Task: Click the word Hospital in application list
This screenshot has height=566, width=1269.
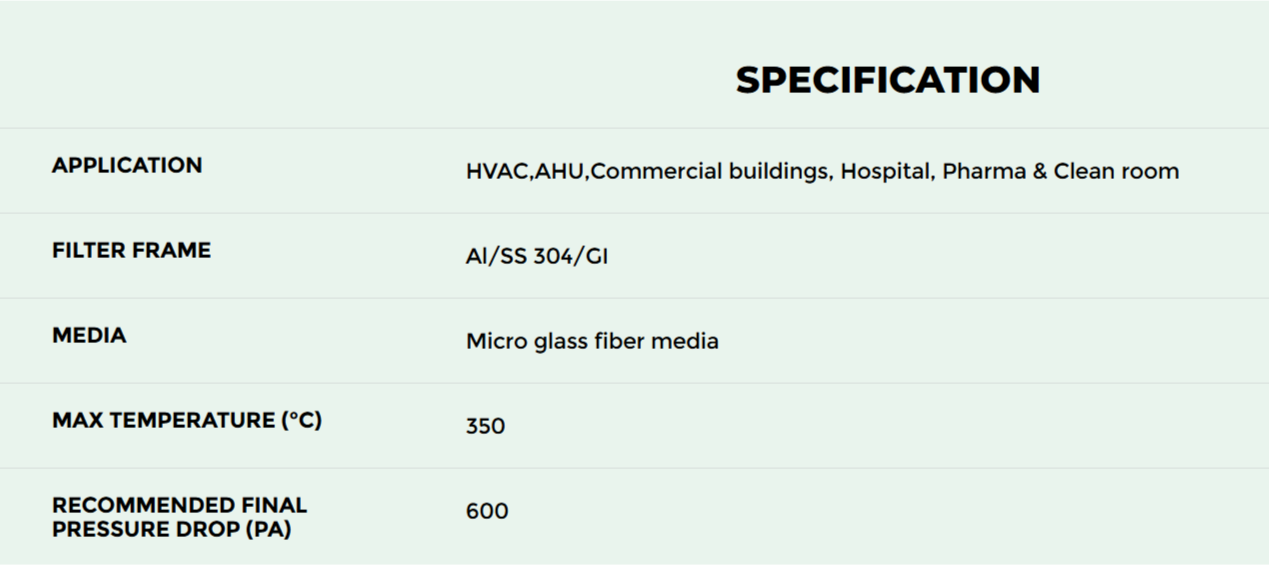Action: coord(886,171)
